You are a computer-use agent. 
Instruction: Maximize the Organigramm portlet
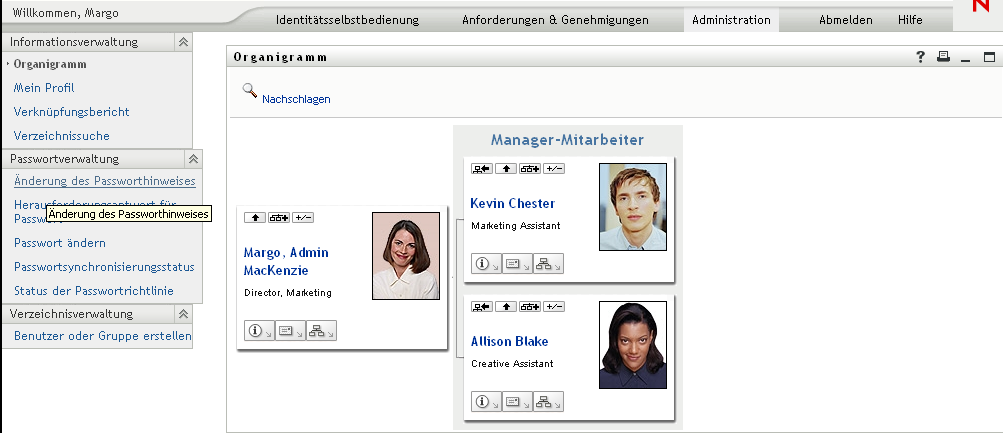point(989,57)
